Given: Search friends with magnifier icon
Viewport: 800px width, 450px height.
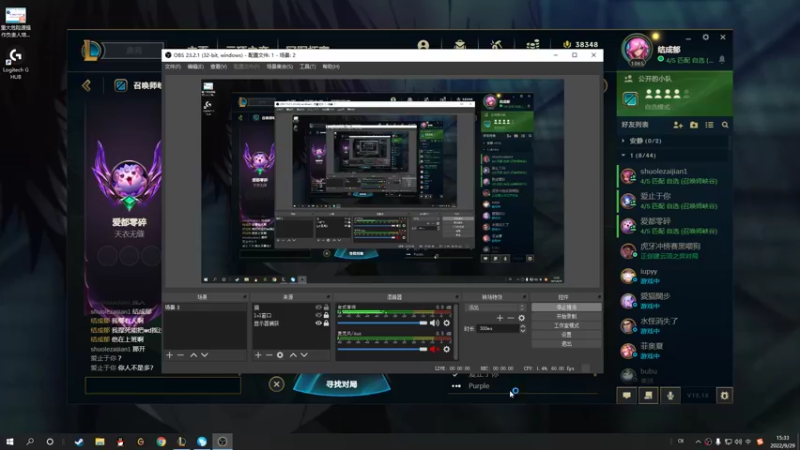Looking at the screenshot, I should tap(725, 125).
